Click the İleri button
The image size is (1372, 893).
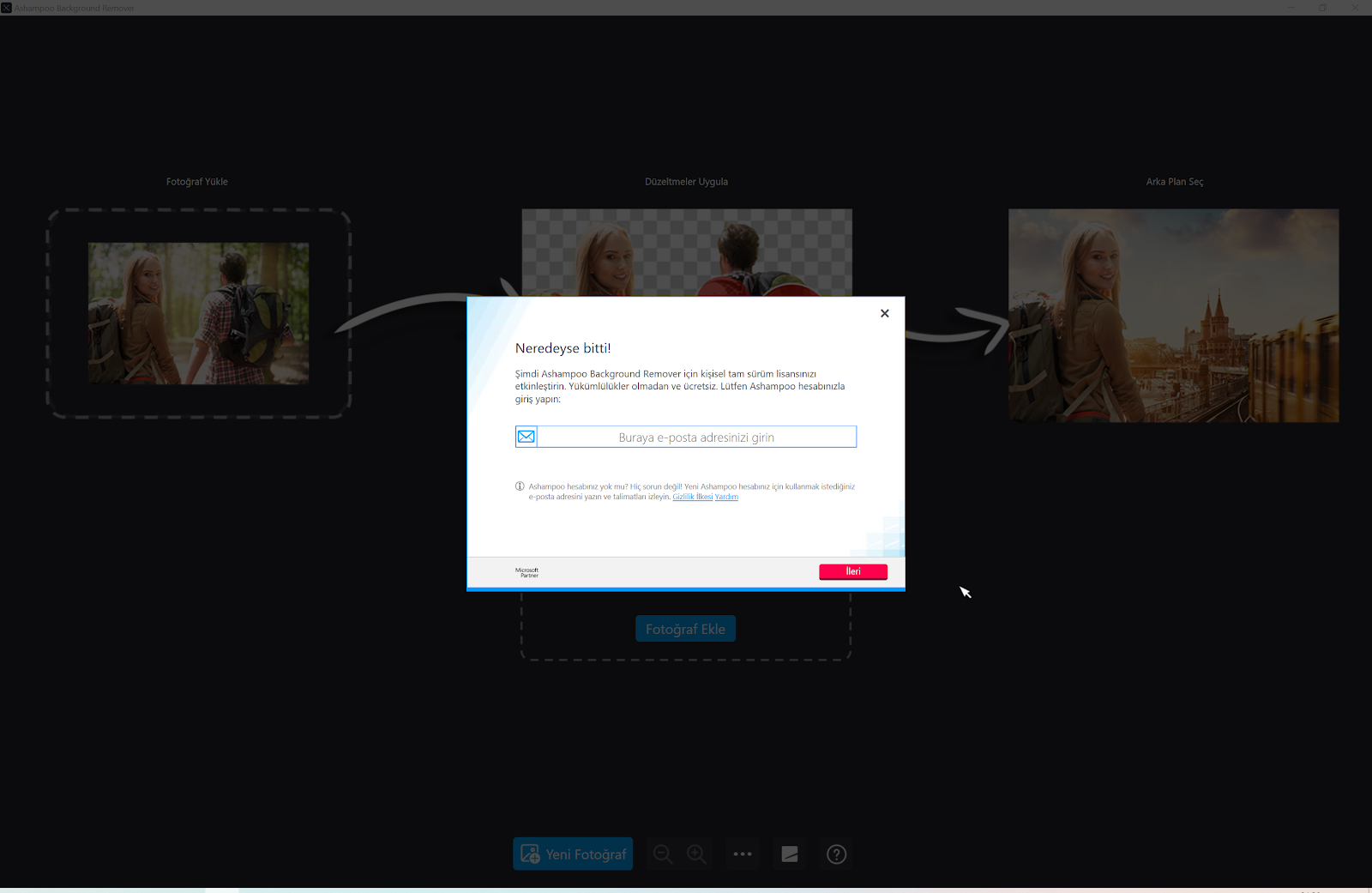853,571
